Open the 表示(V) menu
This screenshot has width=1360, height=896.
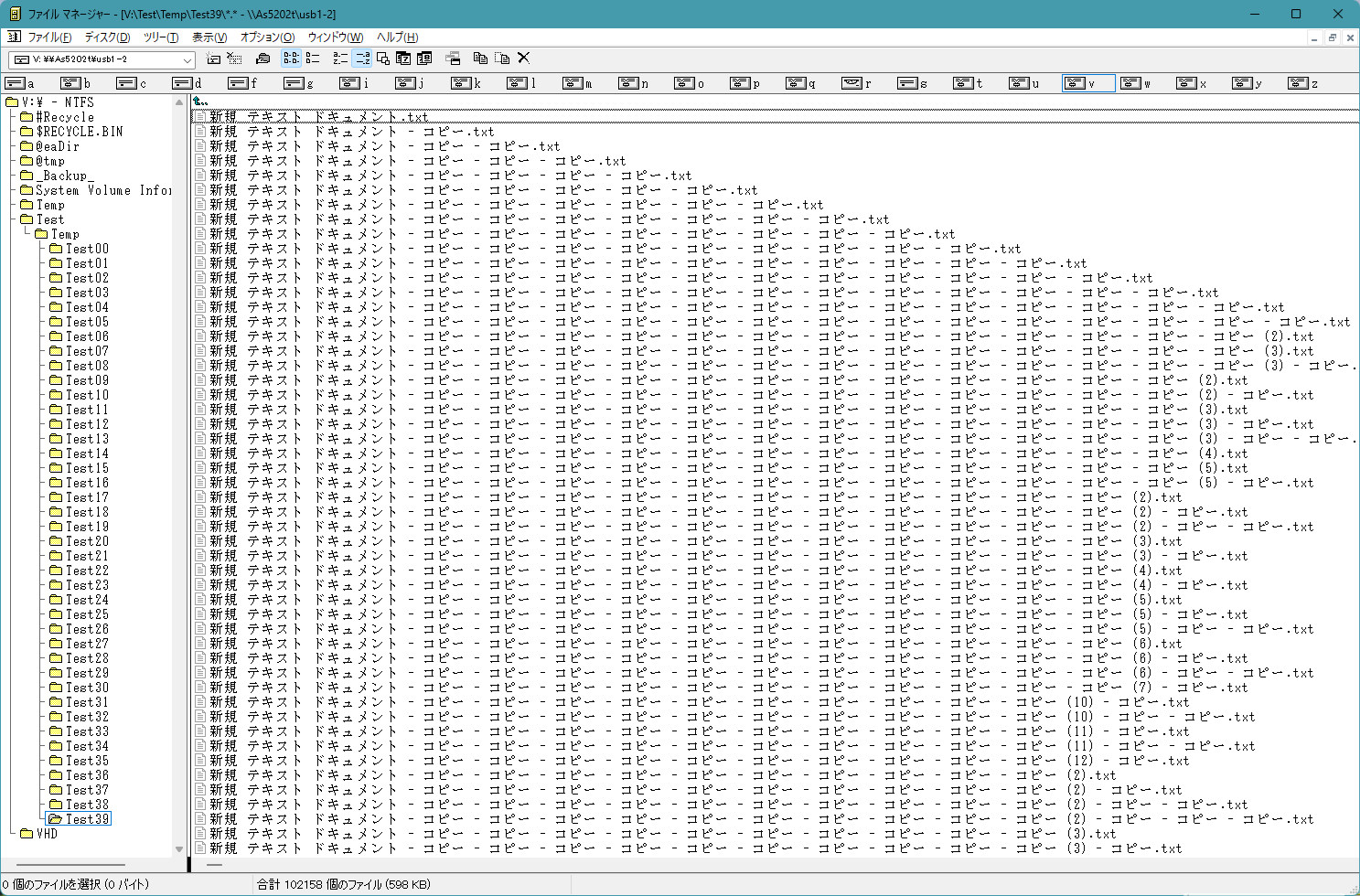209,37
